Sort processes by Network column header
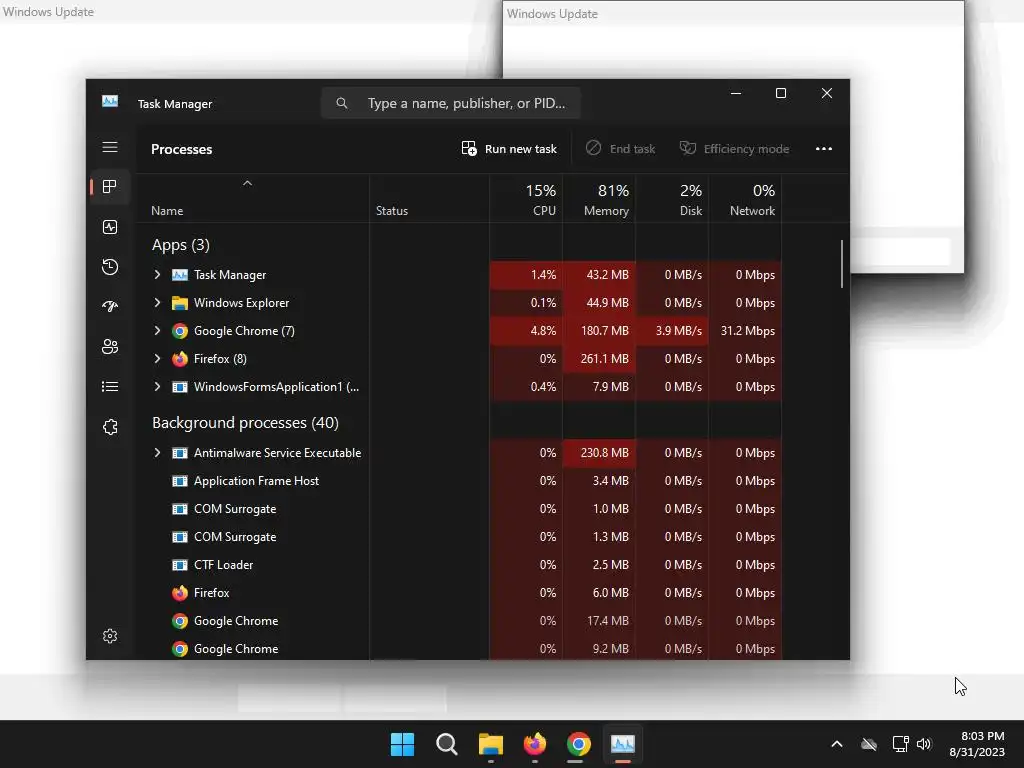1024x768 pixels. click(745, 199)
